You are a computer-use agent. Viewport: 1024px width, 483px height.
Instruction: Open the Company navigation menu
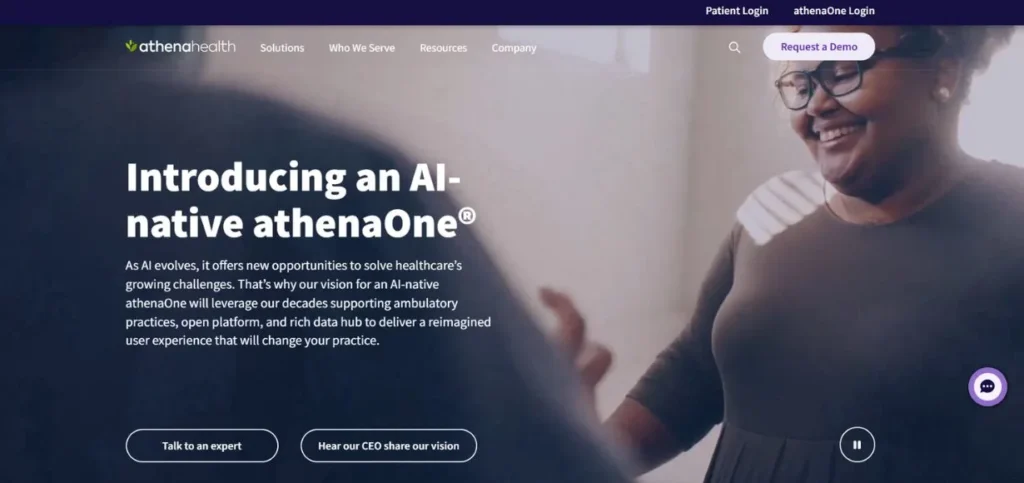(x=514, y=48)
